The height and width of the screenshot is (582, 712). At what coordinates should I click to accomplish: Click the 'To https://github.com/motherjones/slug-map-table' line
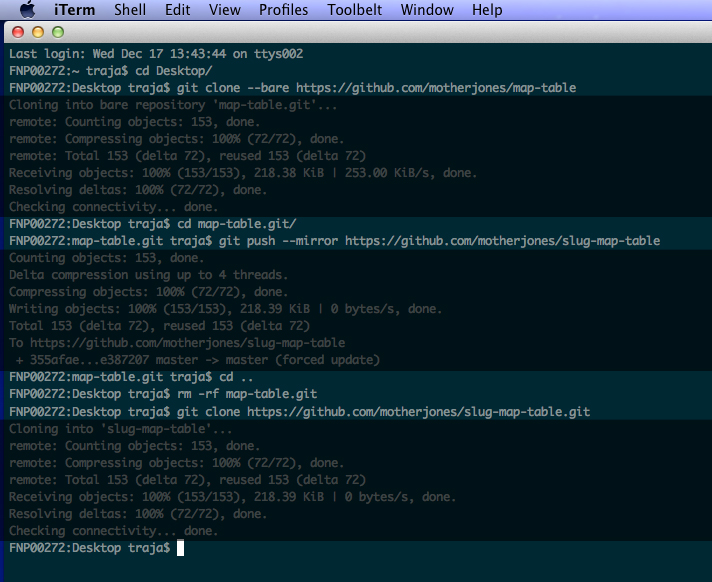pyautogui.click(x=177, y=343)
